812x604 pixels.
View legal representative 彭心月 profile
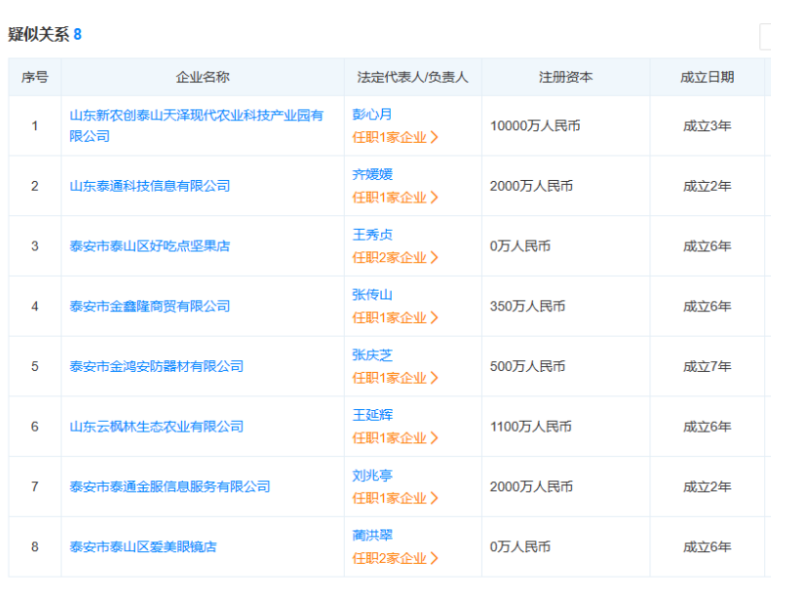pos(372,115)
